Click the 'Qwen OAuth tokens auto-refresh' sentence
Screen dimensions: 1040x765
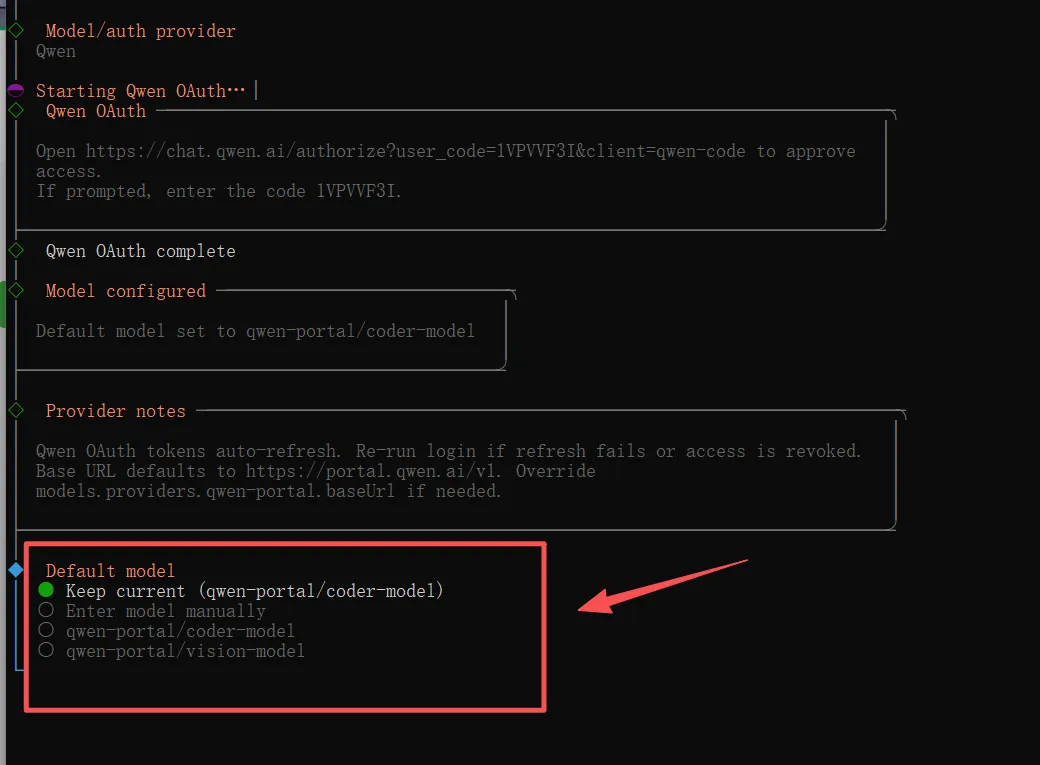pyautogui.click(x=189, y=451)
